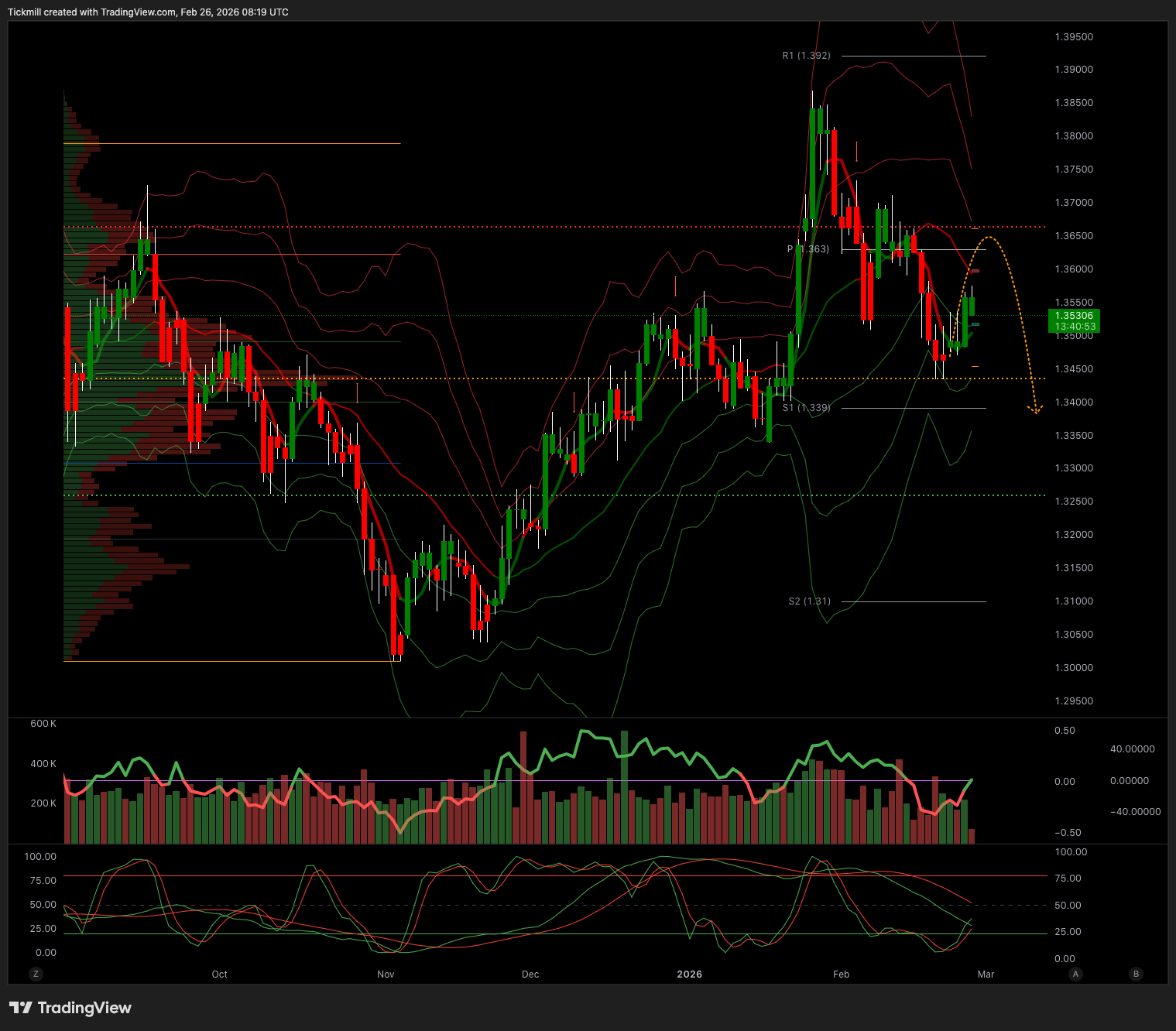The height and width of the screenshot is (1031, 1176).
Task: Select the S2 (1.31) pivot label
Action: [x=809, y=601]
